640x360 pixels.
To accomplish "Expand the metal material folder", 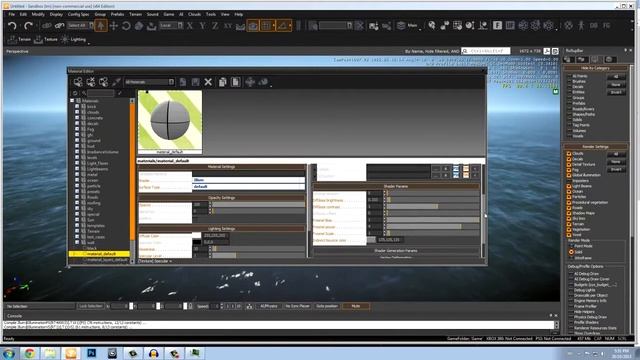I will point(77,174).
